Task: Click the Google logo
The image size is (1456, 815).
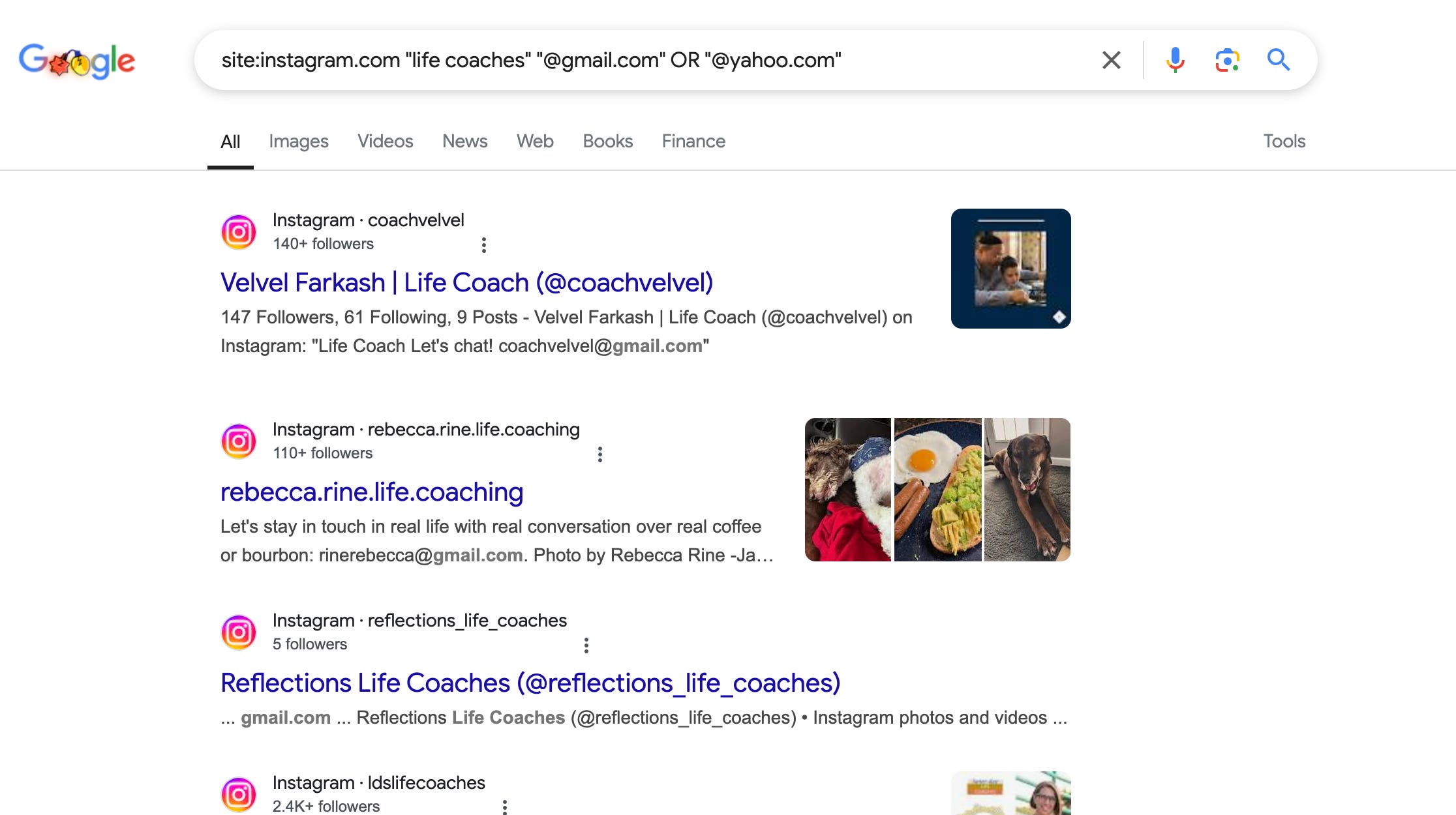Action: [x=77, y=61]
